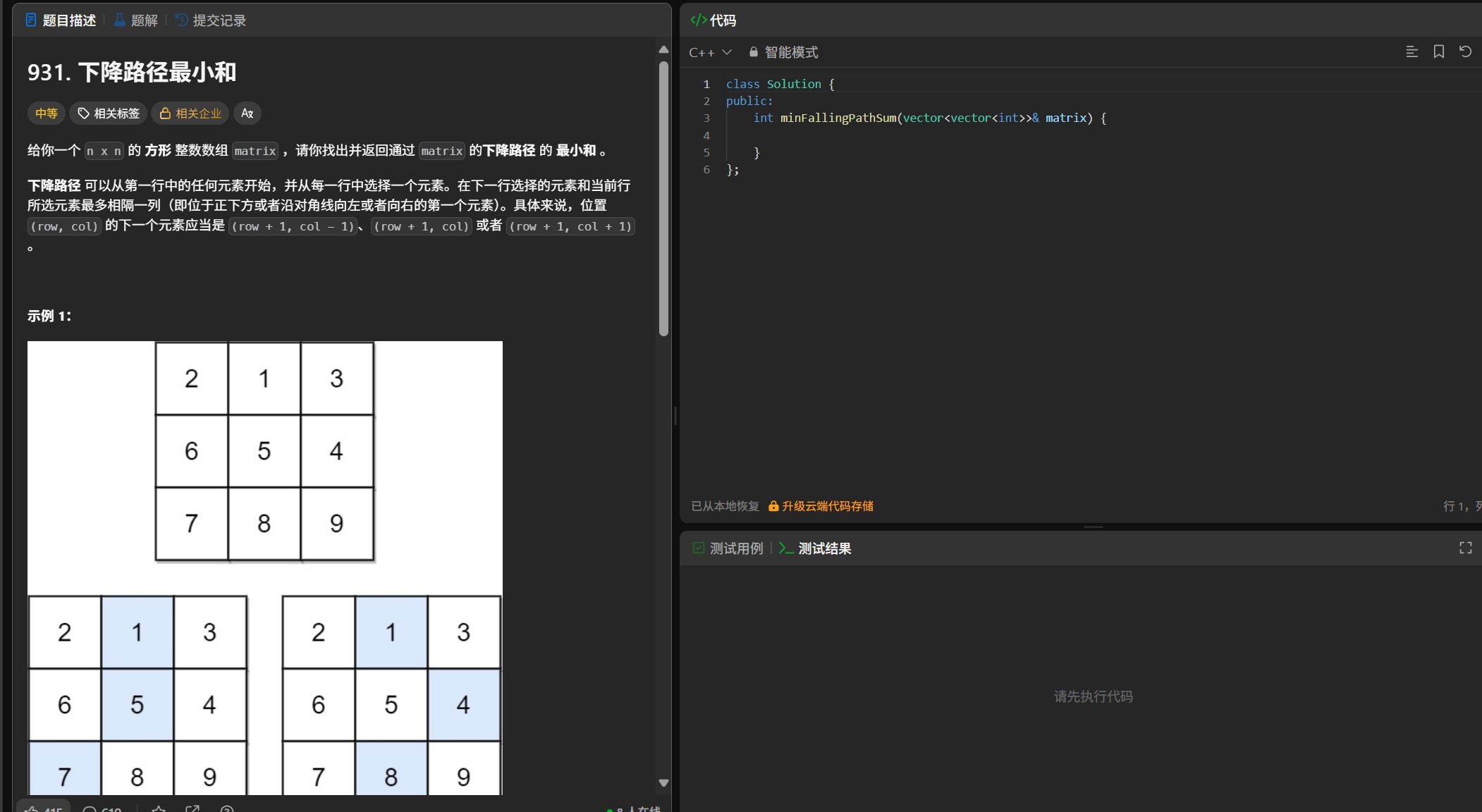This screenshot has height=812, width=1482.
Task: Expand 相关标签 related tags
Action: click(x=109, y=113)
